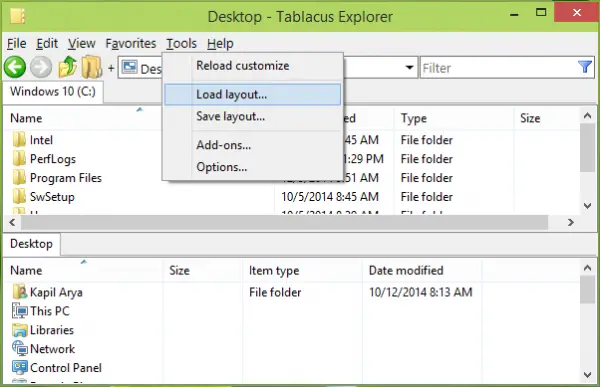Open the File menu
The image size is (600, 387).
point(17,44)
